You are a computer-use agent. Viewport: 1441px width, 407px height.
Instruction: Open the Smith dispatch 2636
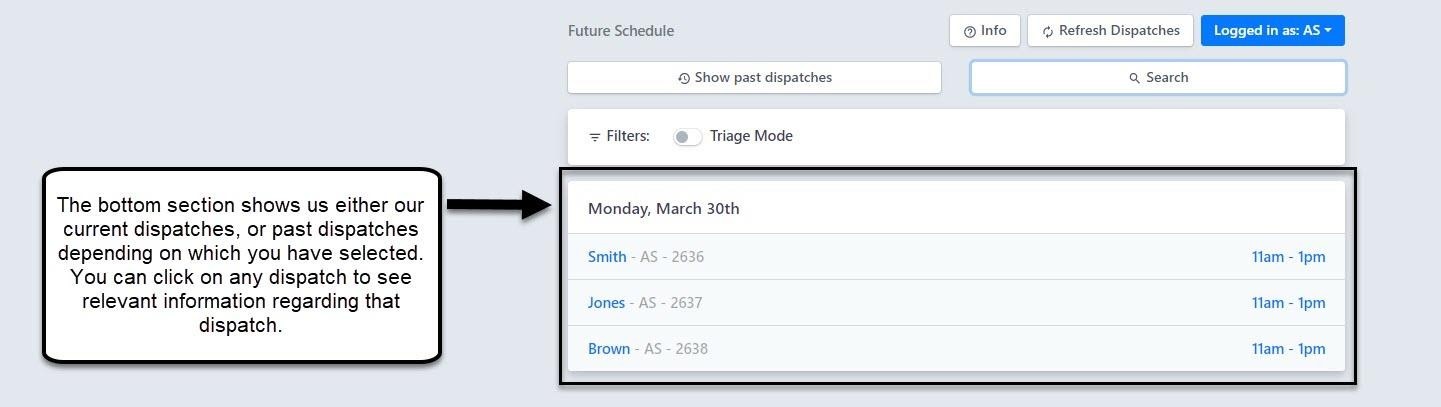(607, 257)
